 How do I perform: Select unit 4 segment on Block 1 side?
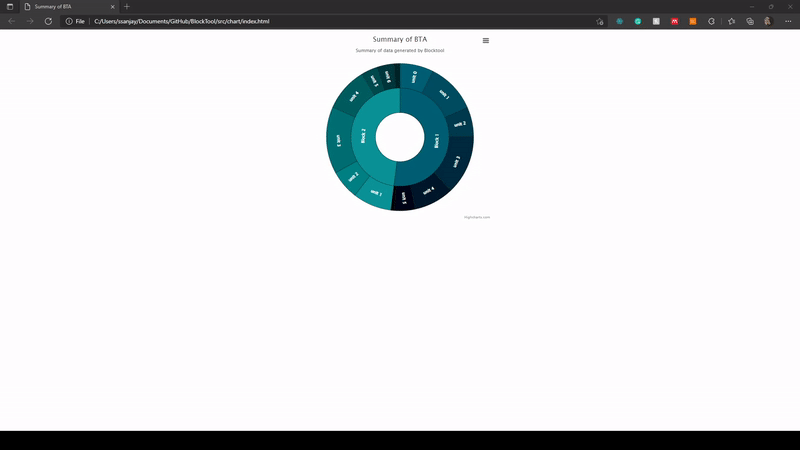[x=430, y=191]
